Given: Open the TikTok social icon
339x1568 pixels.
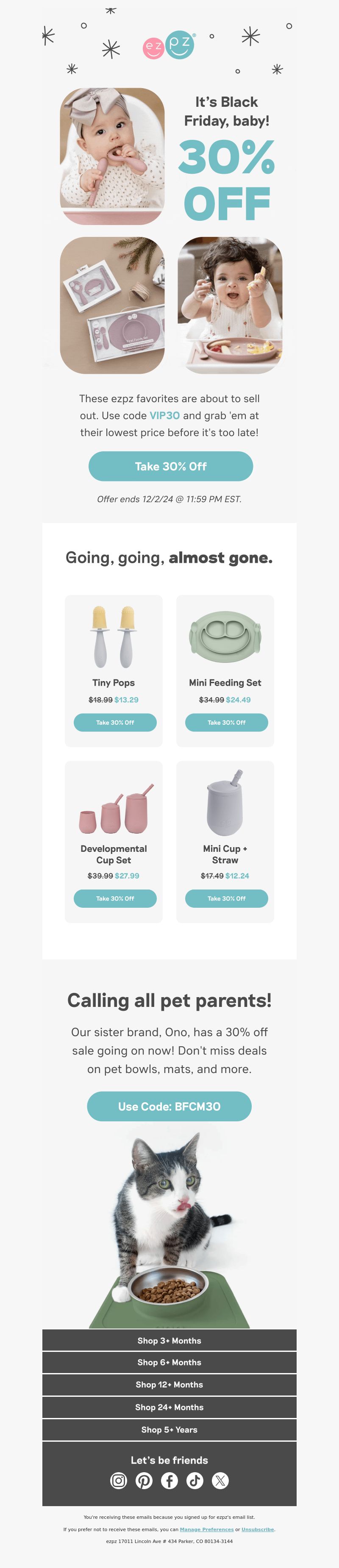Looking at the screenshot, I should [x=195, y=1480].
